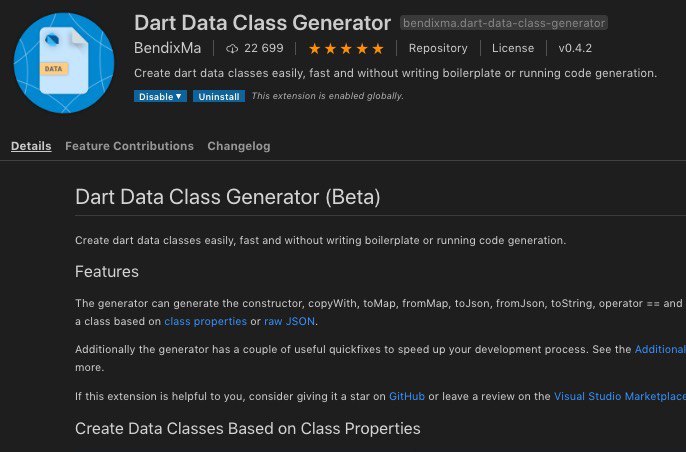Image resolution: width=686 pixels, height=452 pixels.
Task: Uninstall the extension
Action: [219, 96]
